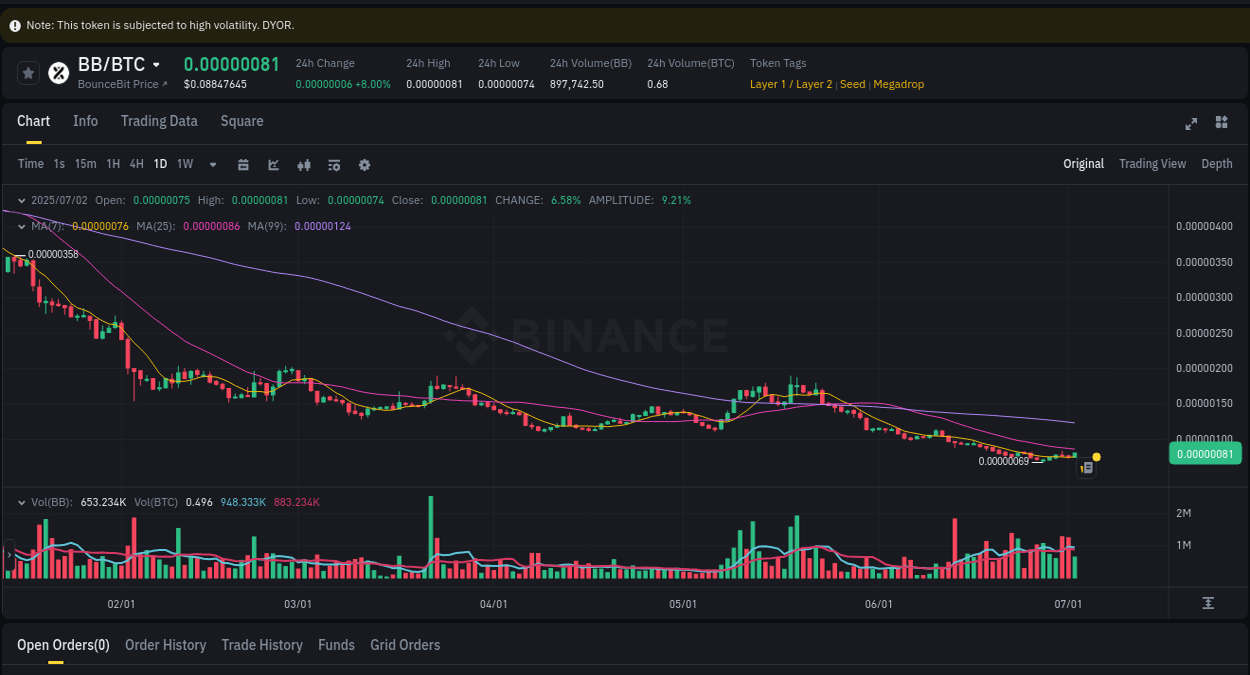The width and height of the screenshot is (1250, 675).
Task: Open the extra timeframe intervals dropdown
Action: pos(212,164)
